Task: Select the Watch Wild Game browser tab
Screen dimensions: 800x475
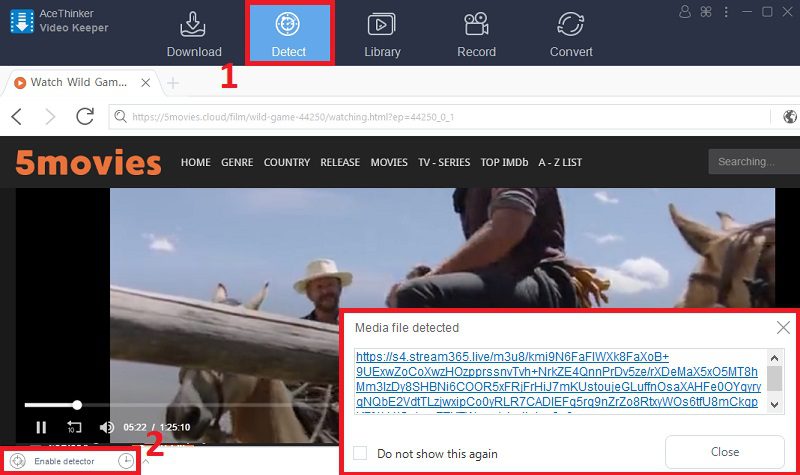Action: pyautogui.click(x=80, y=82)
